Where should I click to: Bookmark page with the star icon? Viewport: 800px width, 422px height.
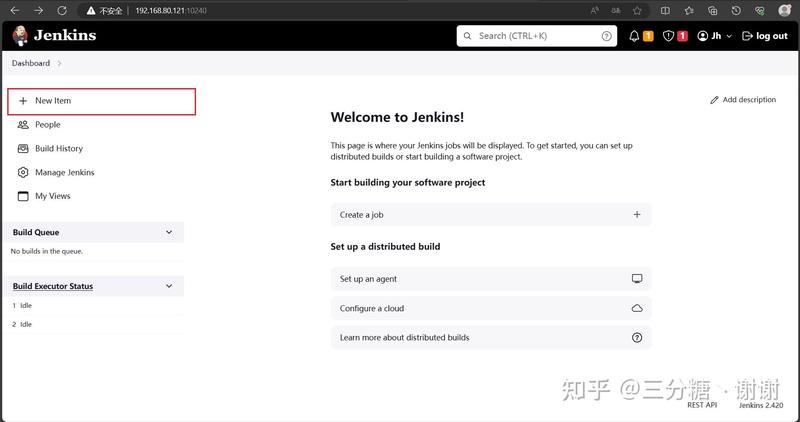tap(637, 10)
